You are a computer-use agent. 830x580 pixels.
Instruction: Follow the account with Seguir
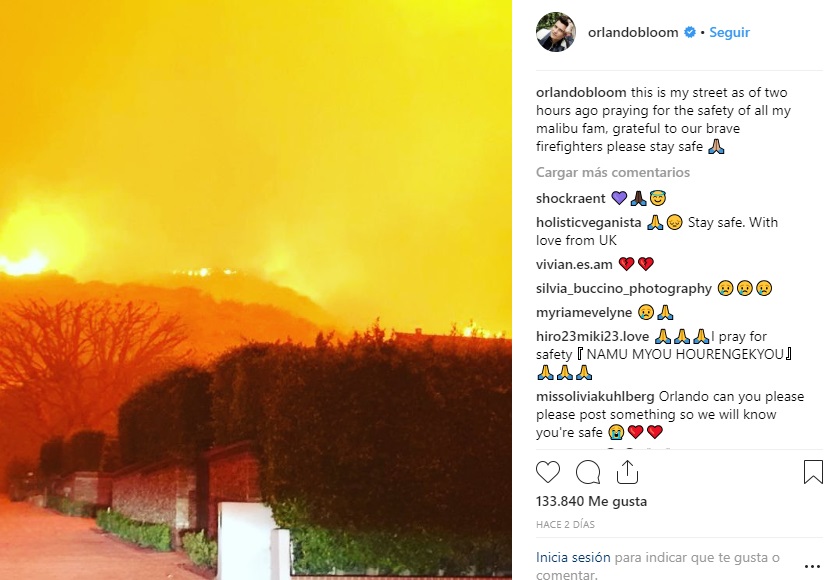[x=729, y=32]
